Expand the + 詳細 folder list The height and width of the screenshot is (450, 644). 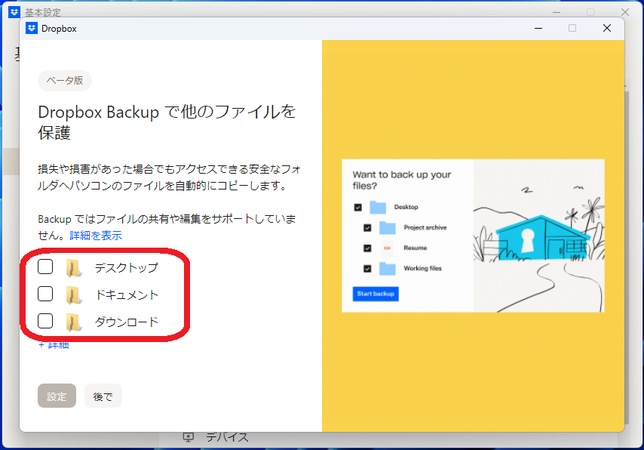[x=54, y=345]
